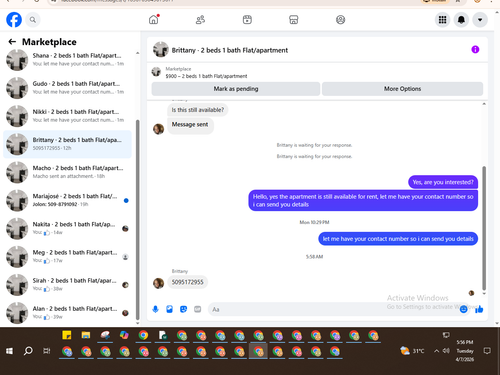Open Sticky Notes on the taskbar
This screenshot has height=375, width=500.
pyautogui.click(x=67, y=335)
